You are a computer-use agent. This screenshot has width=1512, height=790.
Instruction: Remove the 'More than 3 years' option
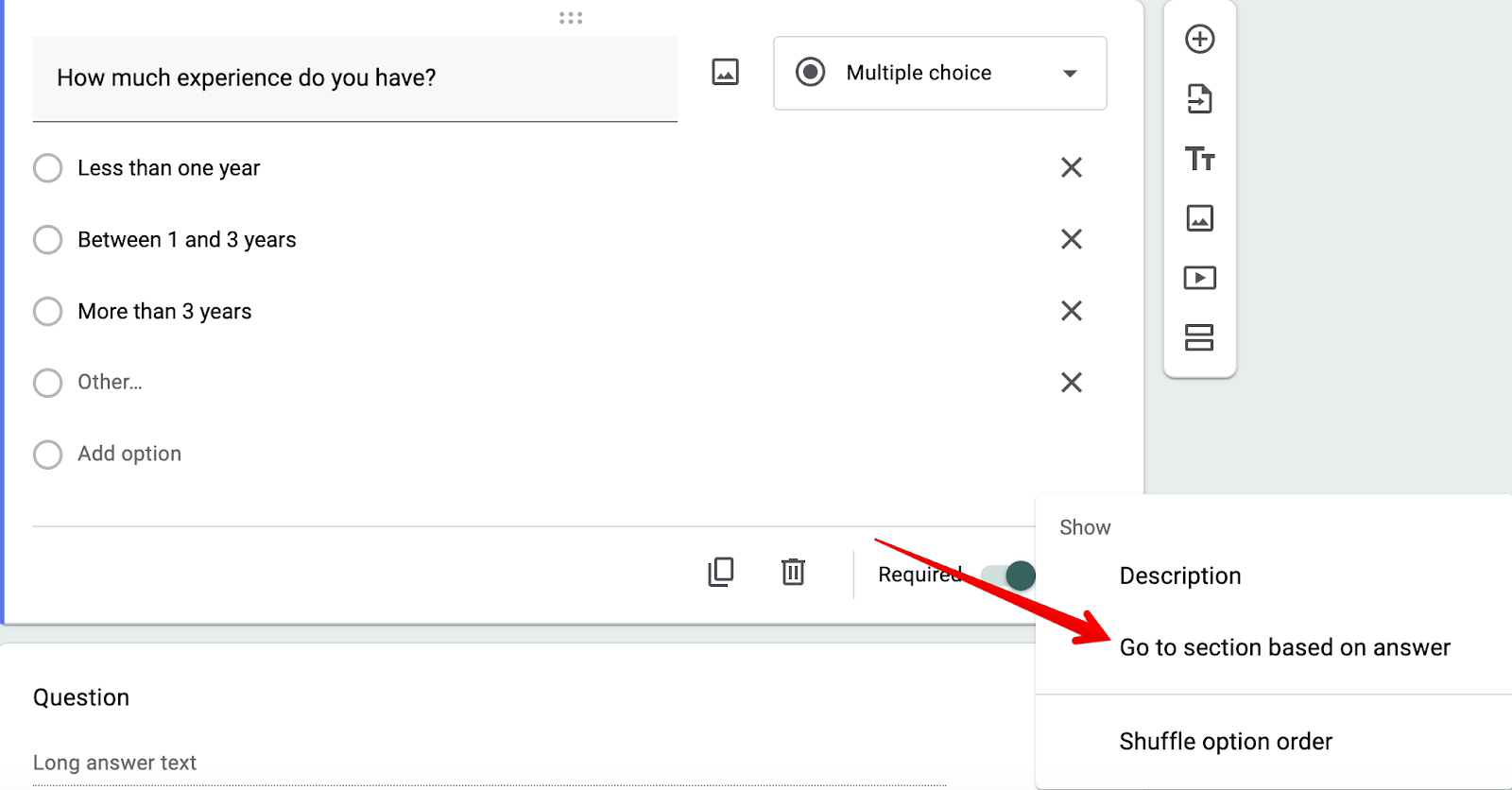(1071, 311)
